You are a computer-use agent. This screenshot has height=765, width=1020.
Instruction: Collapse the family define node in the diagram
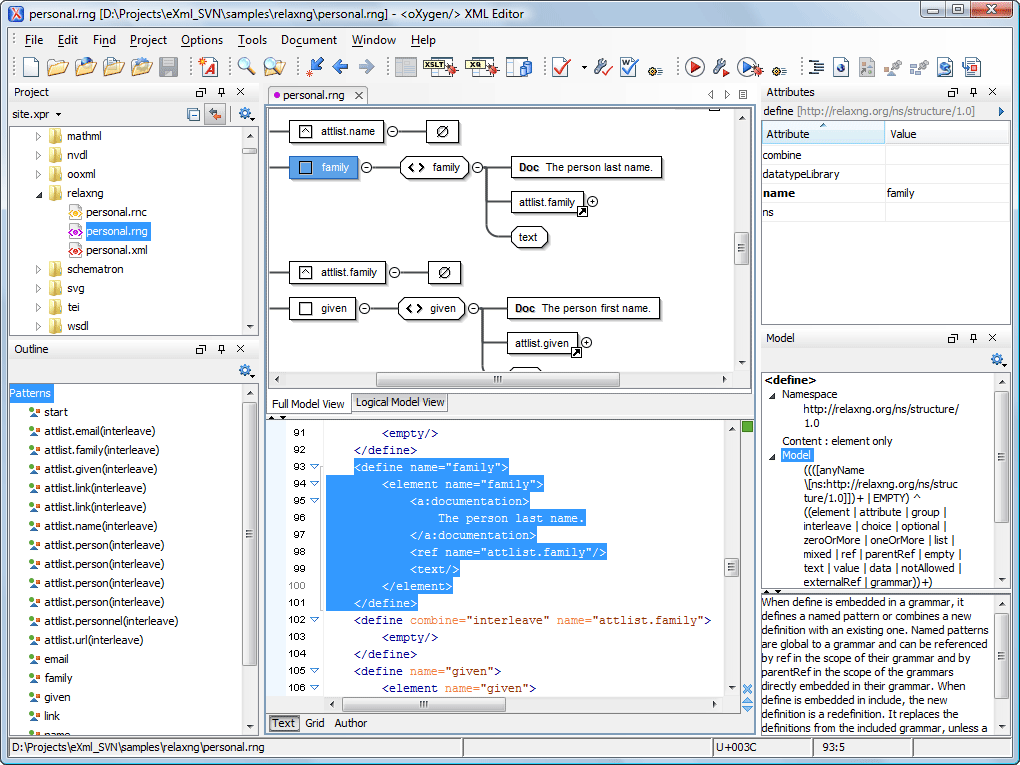coord(366,167)
